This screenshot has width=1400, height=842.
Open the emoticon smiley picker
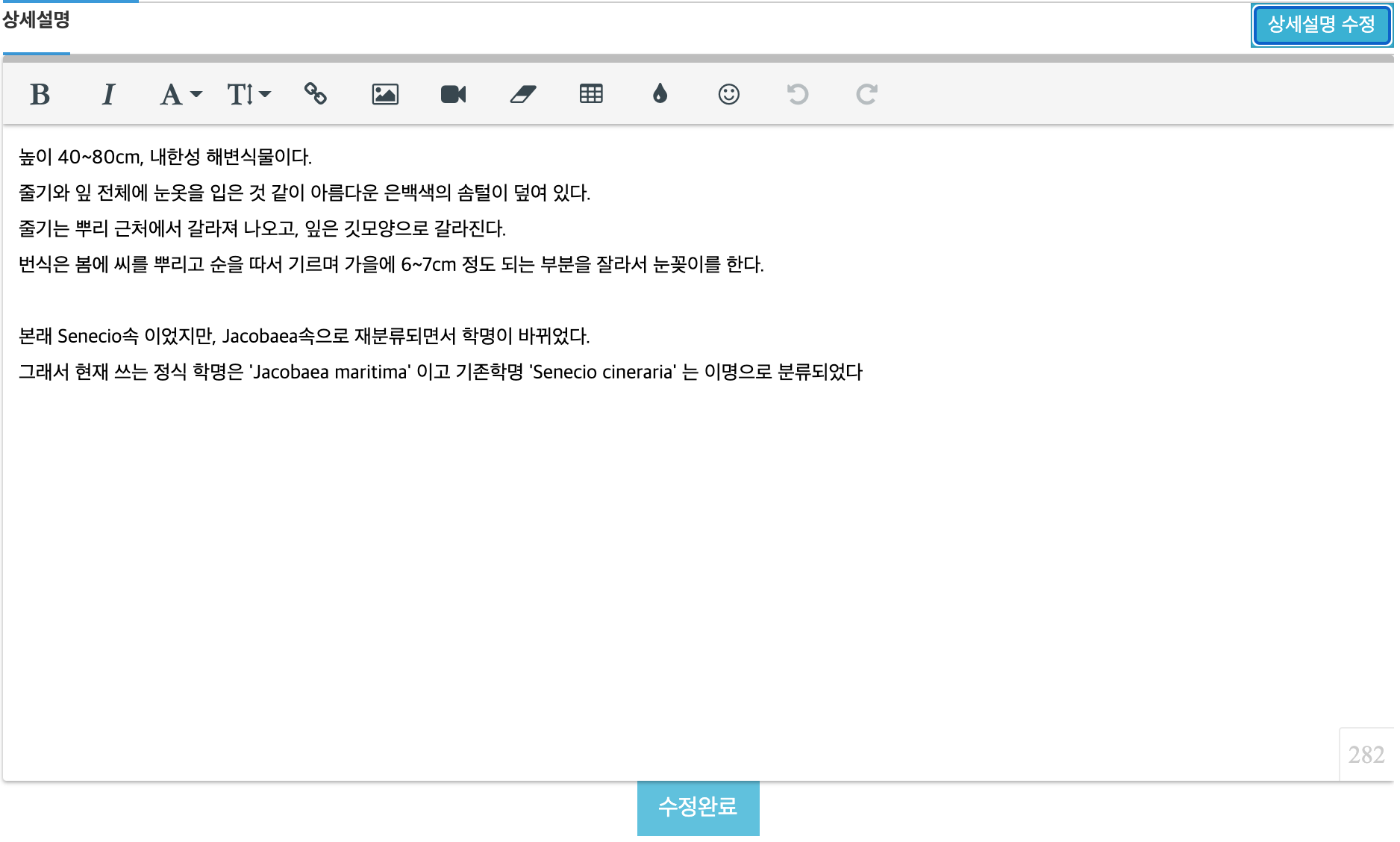coord(728,94)
